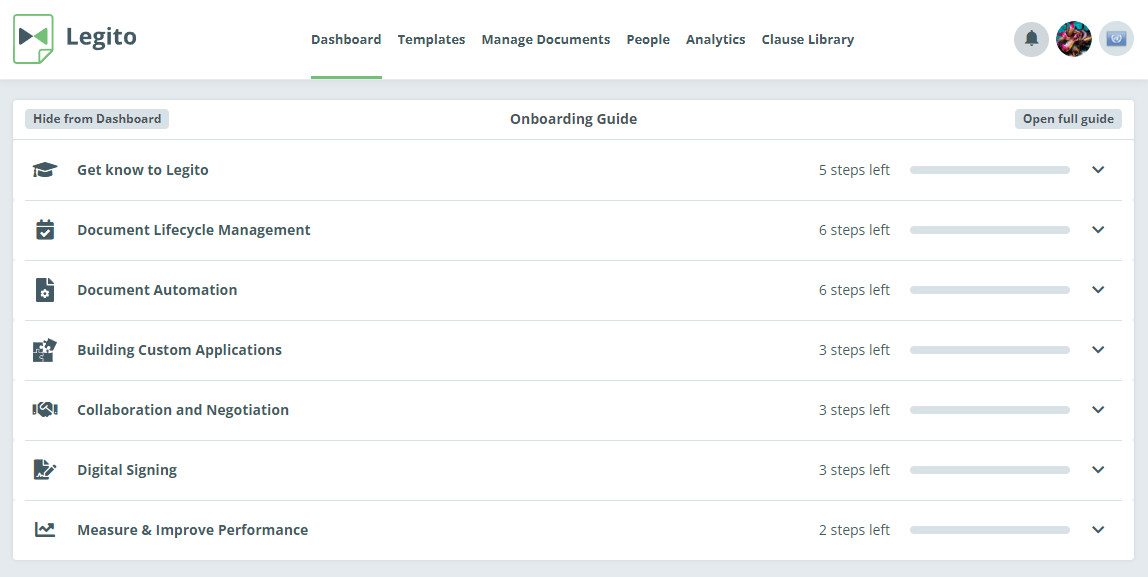This screenshot has width=1148, height=577.
Task: Click Open full guide button
Action: [x=1068, y=119]
